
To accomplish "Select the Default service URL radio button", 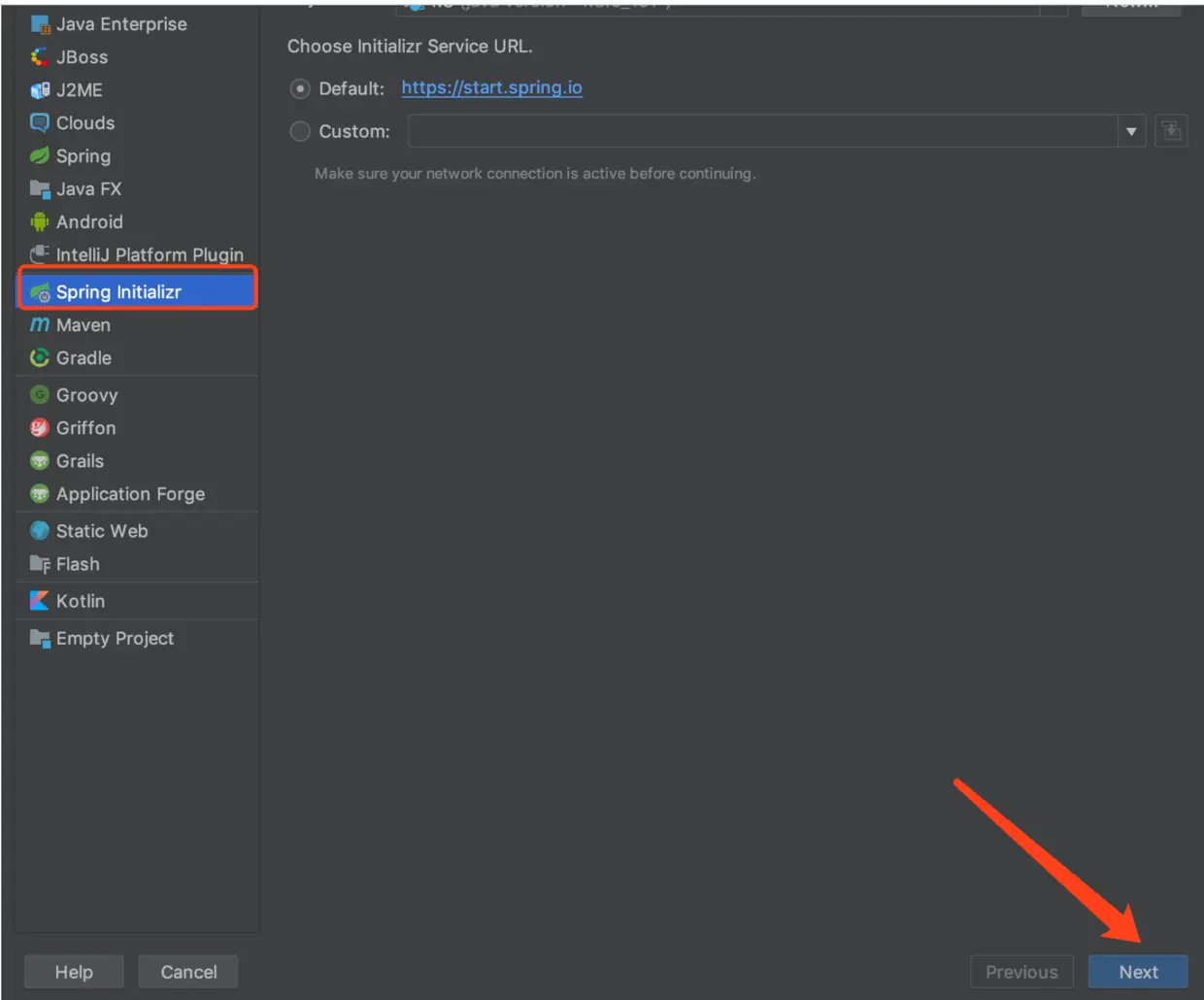I will click(x=300, y=88).
